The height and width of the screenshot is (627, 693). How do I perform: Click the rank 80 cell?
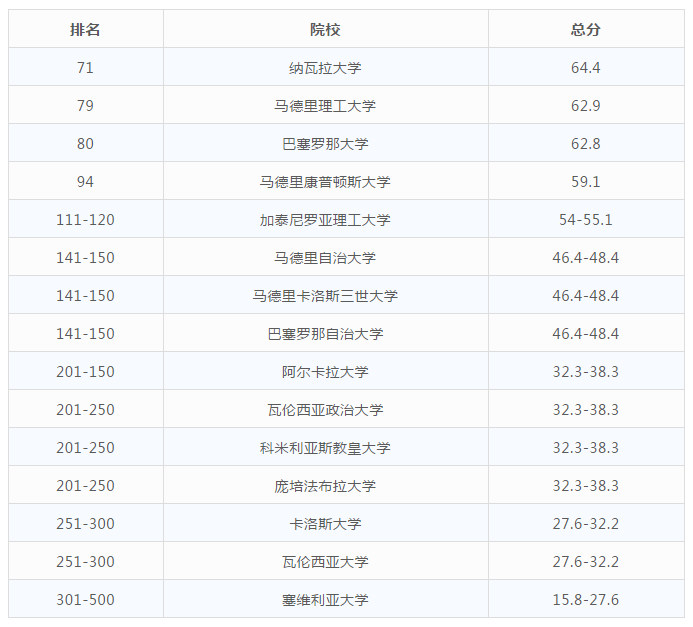[85, 144]
